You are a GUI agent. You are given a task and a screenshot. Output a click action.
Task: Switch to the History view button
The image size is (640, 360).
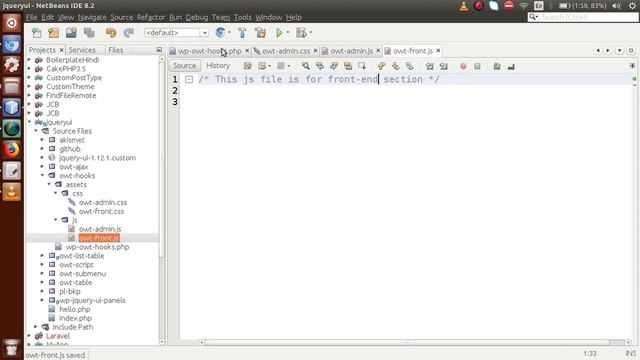click(x=218, y=66)
